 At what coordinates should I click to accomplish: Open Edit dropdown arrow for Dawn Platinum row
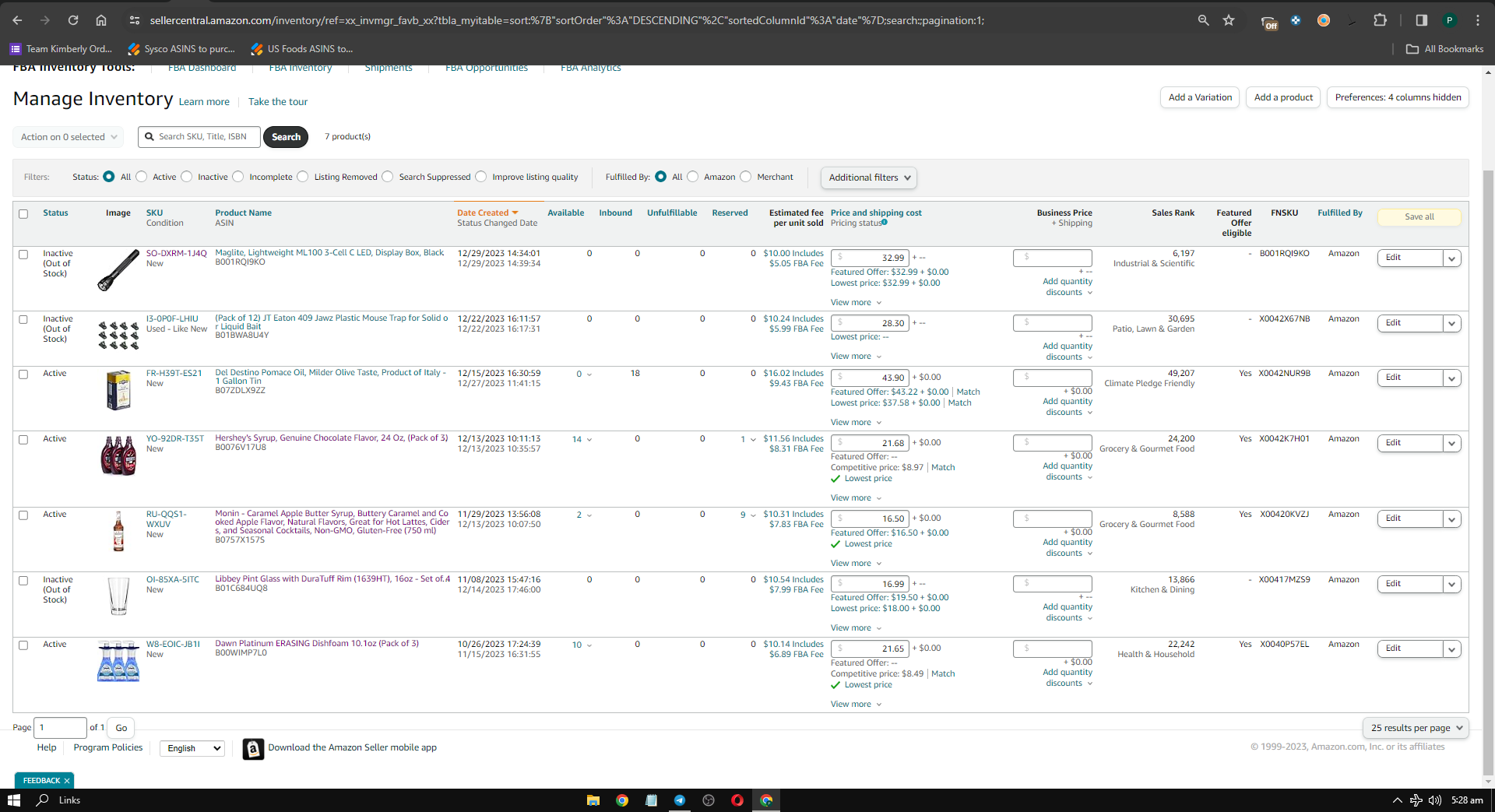point(1451,649)
